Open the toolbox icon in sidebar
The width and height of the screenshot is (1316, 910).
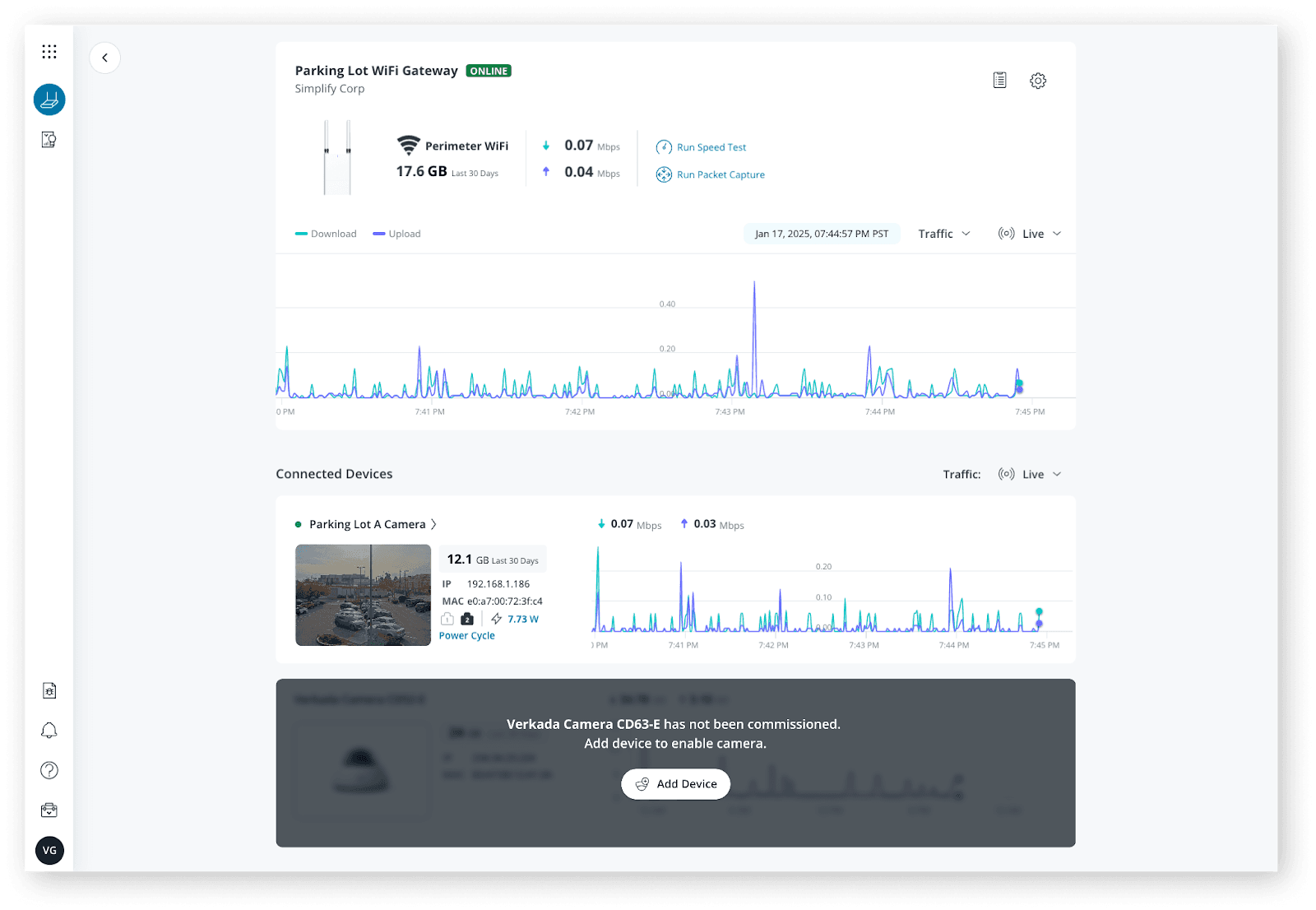click(x=49, y=810)
